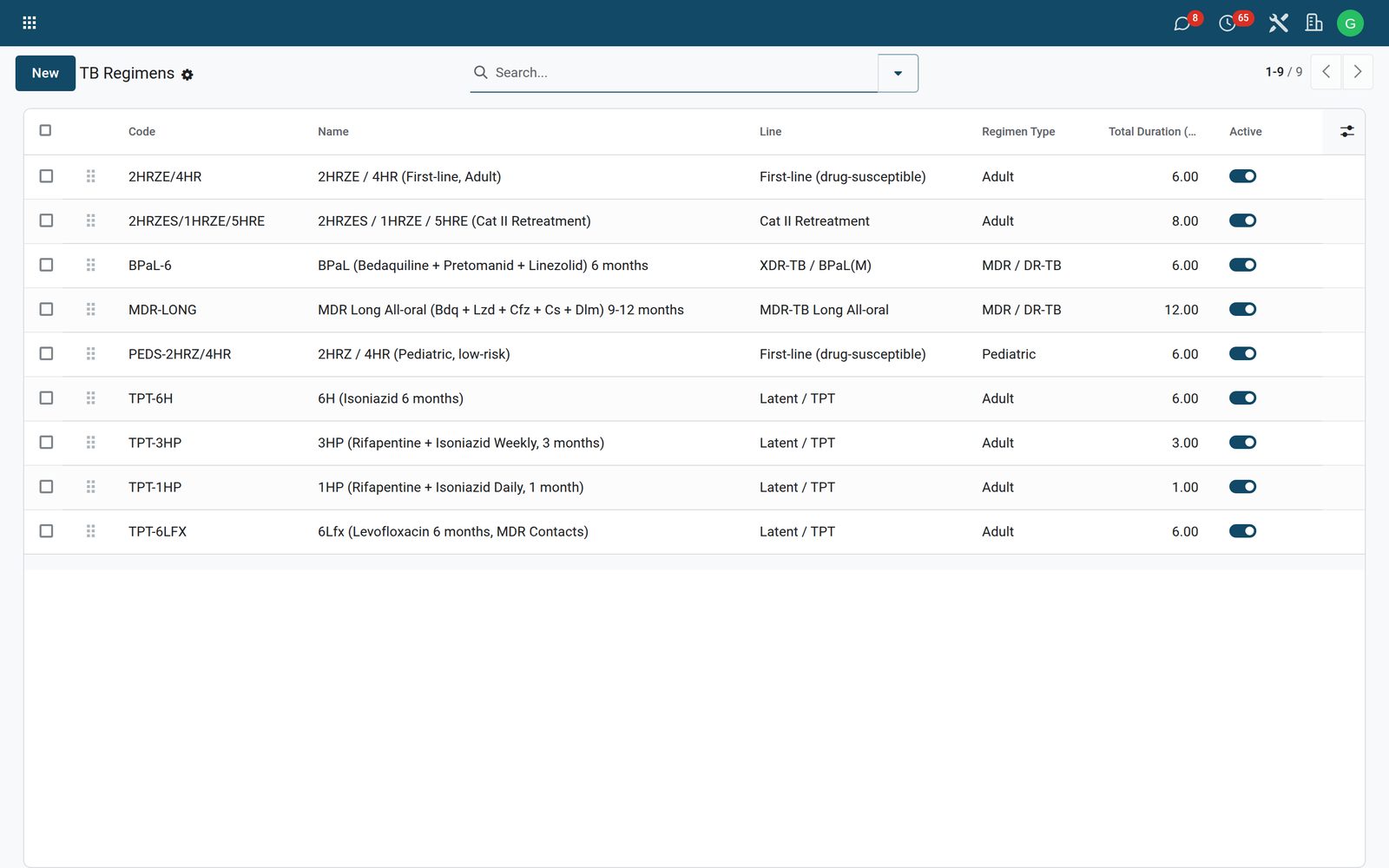Sort by the Total Duration column header
This screenshot has width=1389, height=868.
(1152, 131)
